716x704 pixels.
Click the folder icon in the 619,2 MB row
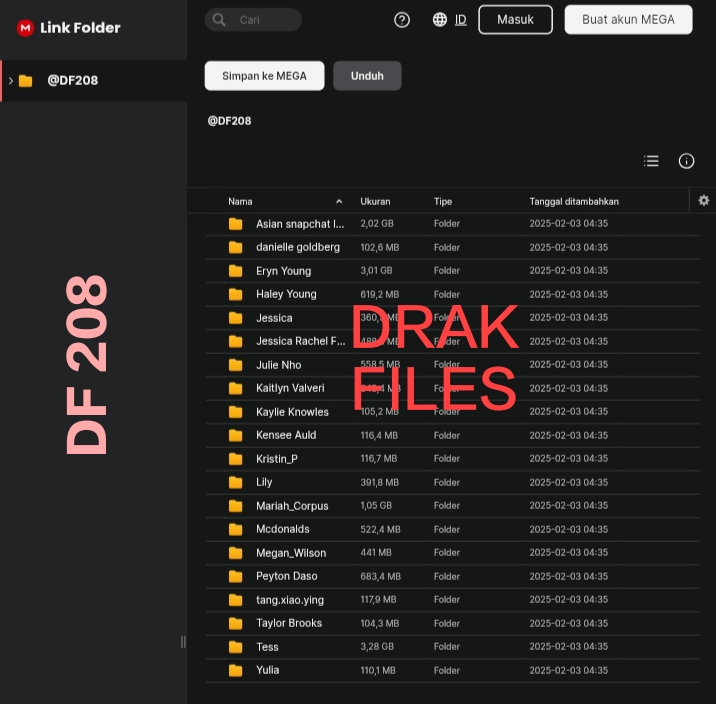236,294
